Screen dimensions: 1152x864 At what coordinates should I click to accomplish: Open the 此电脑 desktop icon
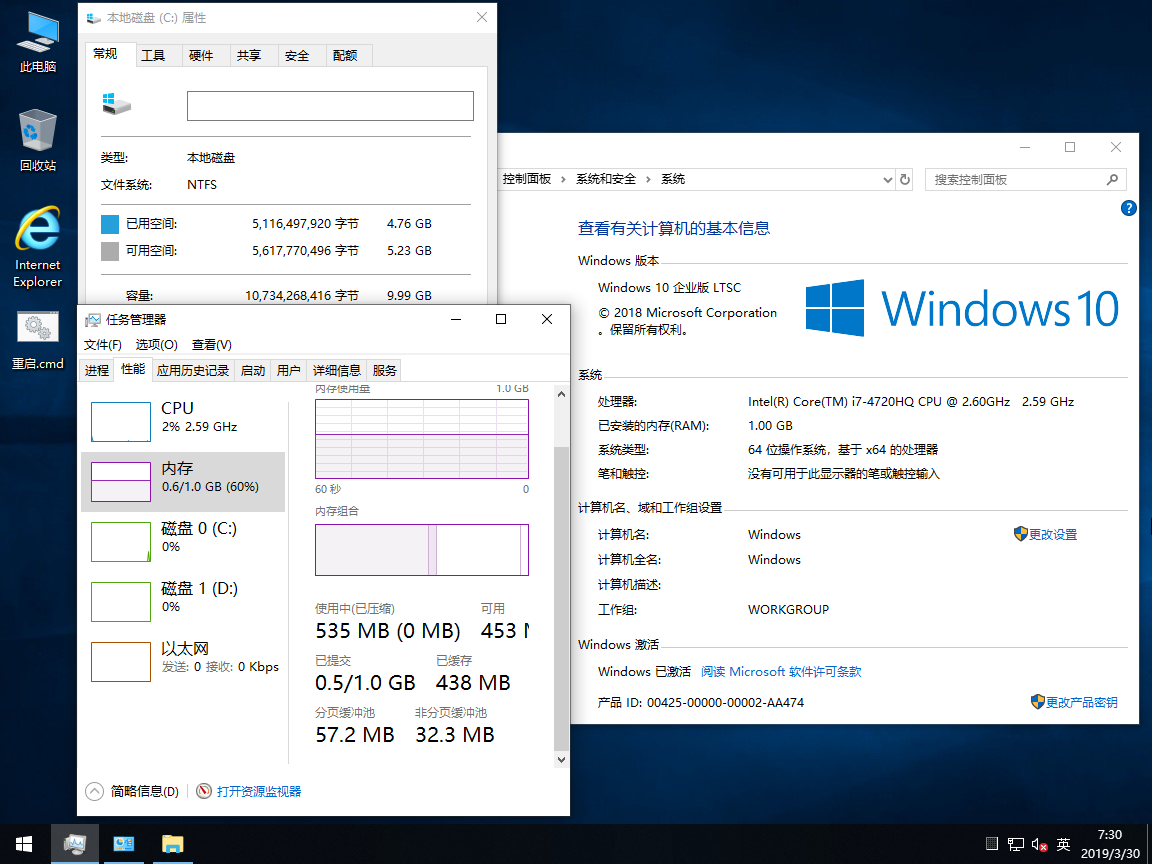[x=38, y=42]
